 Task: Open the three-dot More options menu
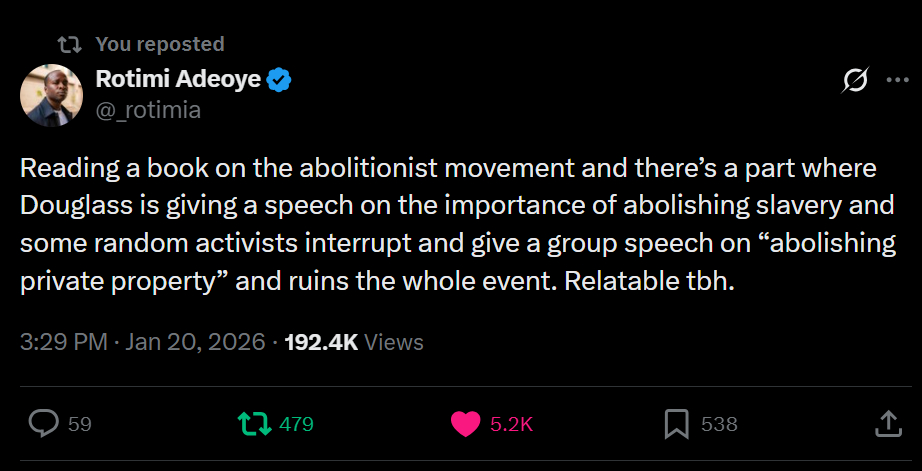click(896, 81)
